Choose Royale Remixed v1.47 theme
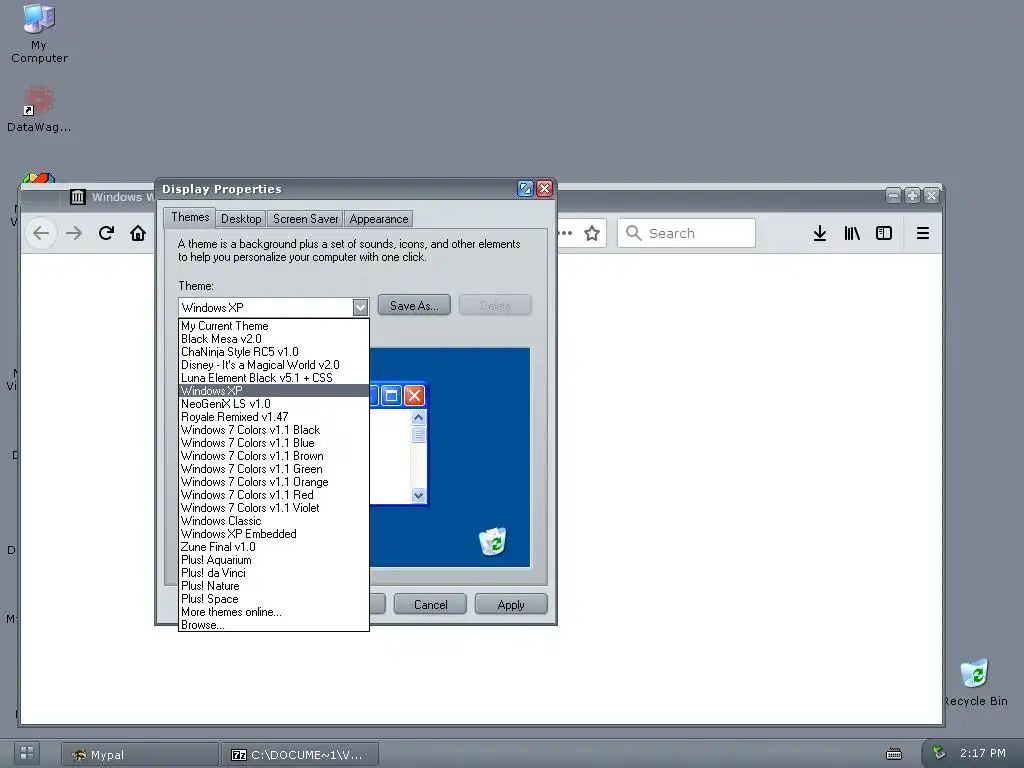This screenshot has width=1024, height=768. [274, 417]
